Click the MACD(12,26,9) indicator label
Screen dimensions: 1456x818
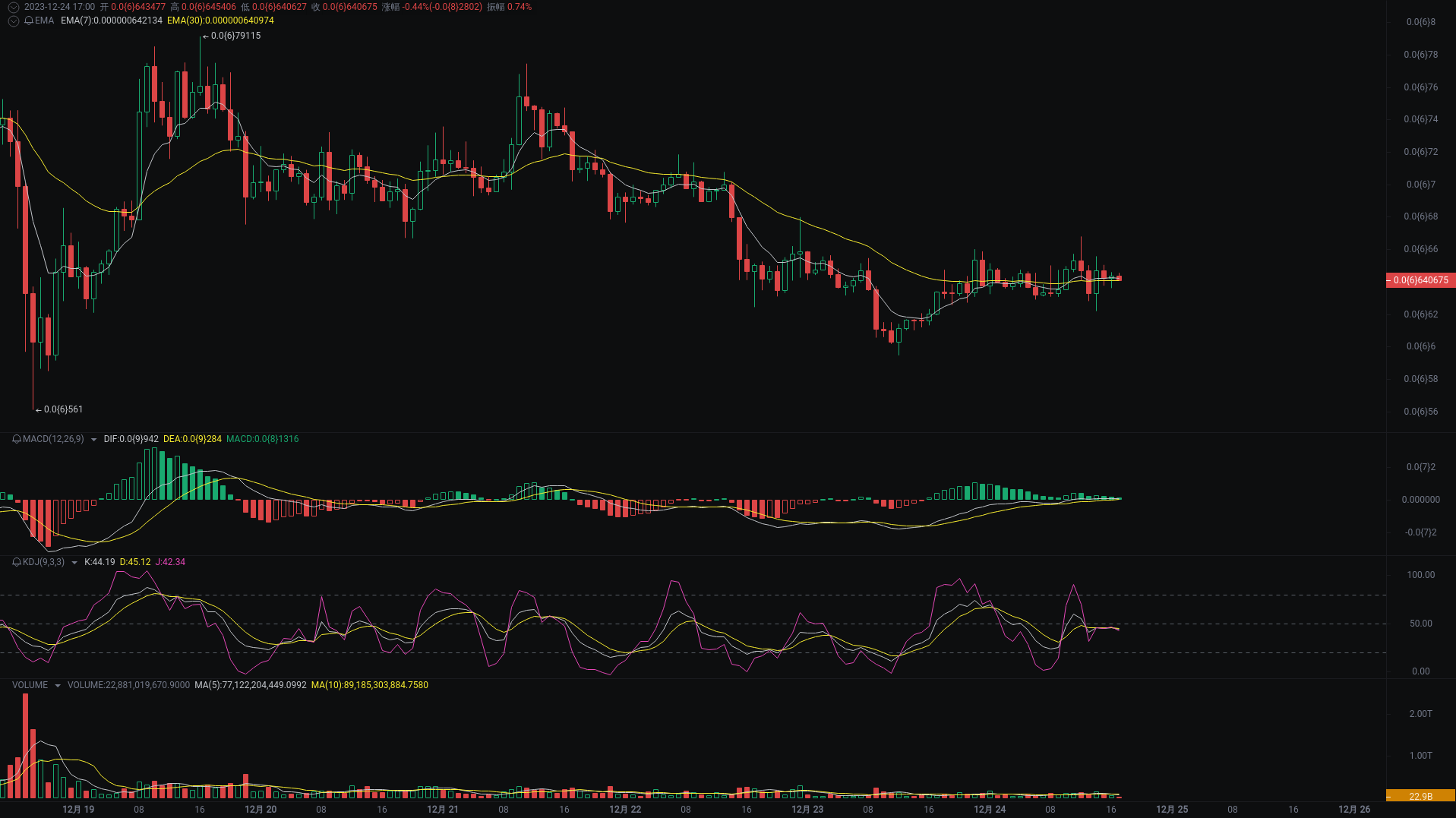pos(53,439)
